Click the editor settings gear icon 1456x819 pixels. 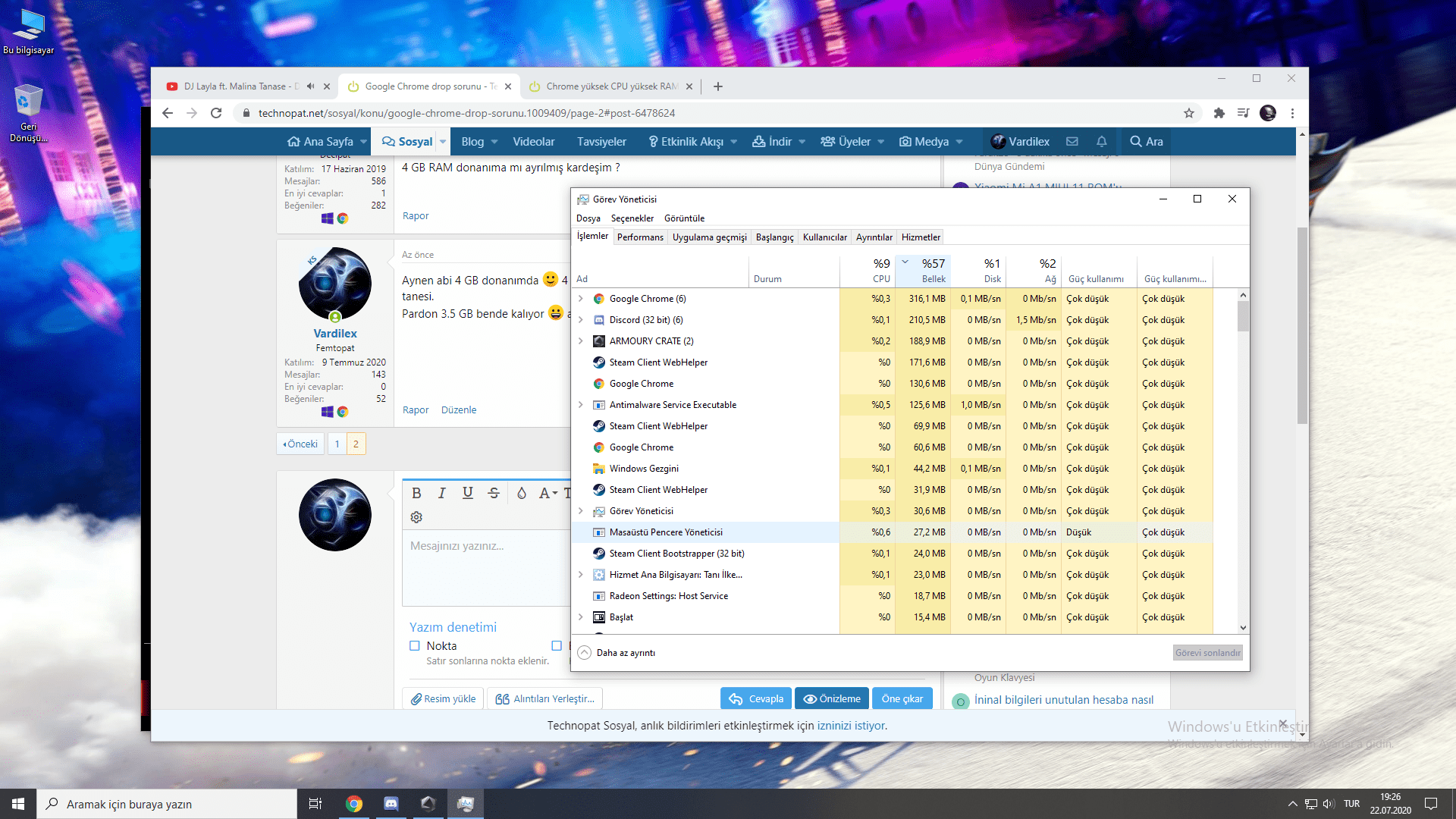pos(416,517)
